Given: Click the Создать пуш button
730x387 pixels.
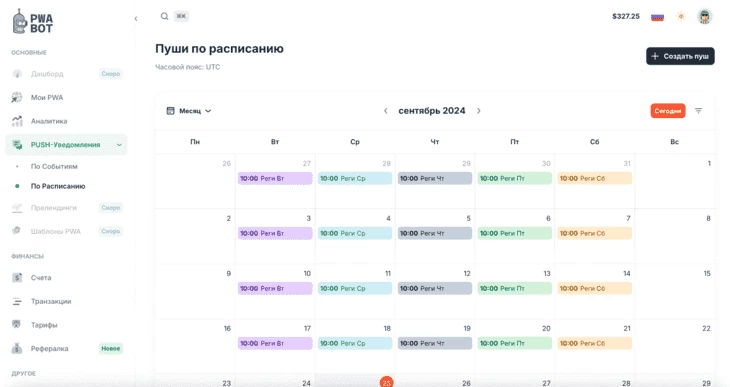Looking at the screenshot, I should 680,56.
